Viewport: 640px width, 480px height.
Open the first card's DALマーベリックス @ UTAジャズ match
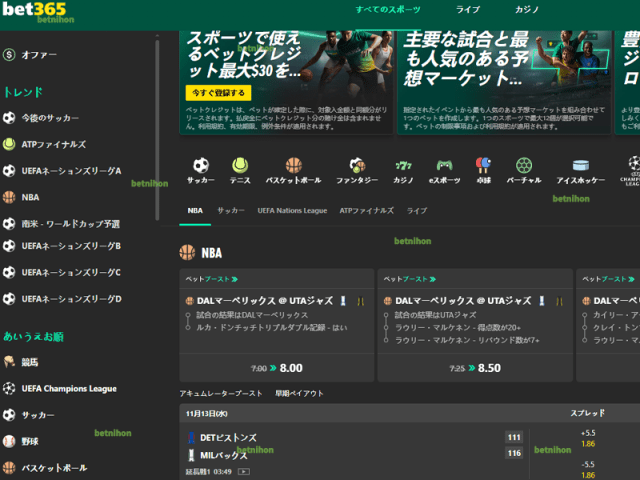coord(265,301)
